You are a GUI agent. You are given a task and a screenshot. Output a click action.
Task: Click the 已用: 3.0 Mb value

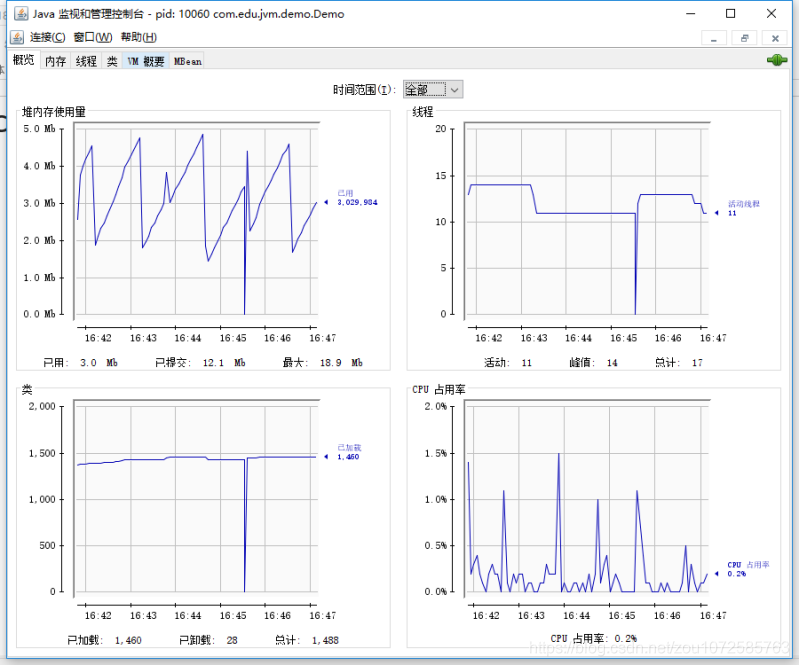click(x=81, y=363)
